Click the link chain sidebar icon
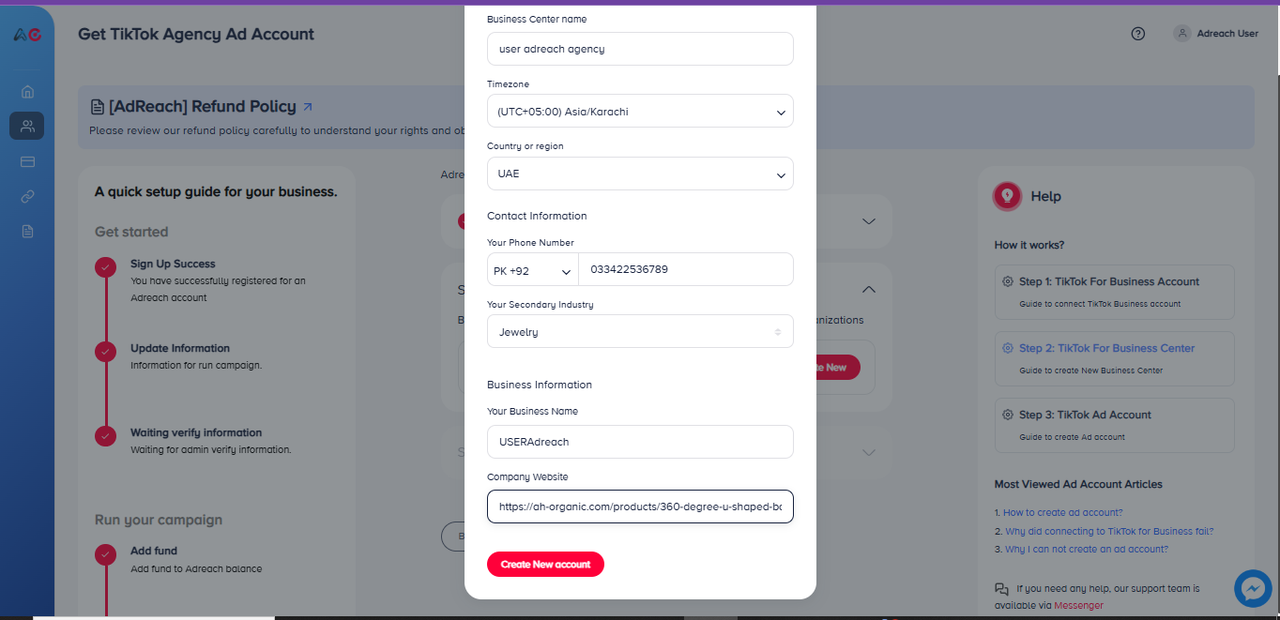Viewport: 1280px width, 620px height. point(27,197)
